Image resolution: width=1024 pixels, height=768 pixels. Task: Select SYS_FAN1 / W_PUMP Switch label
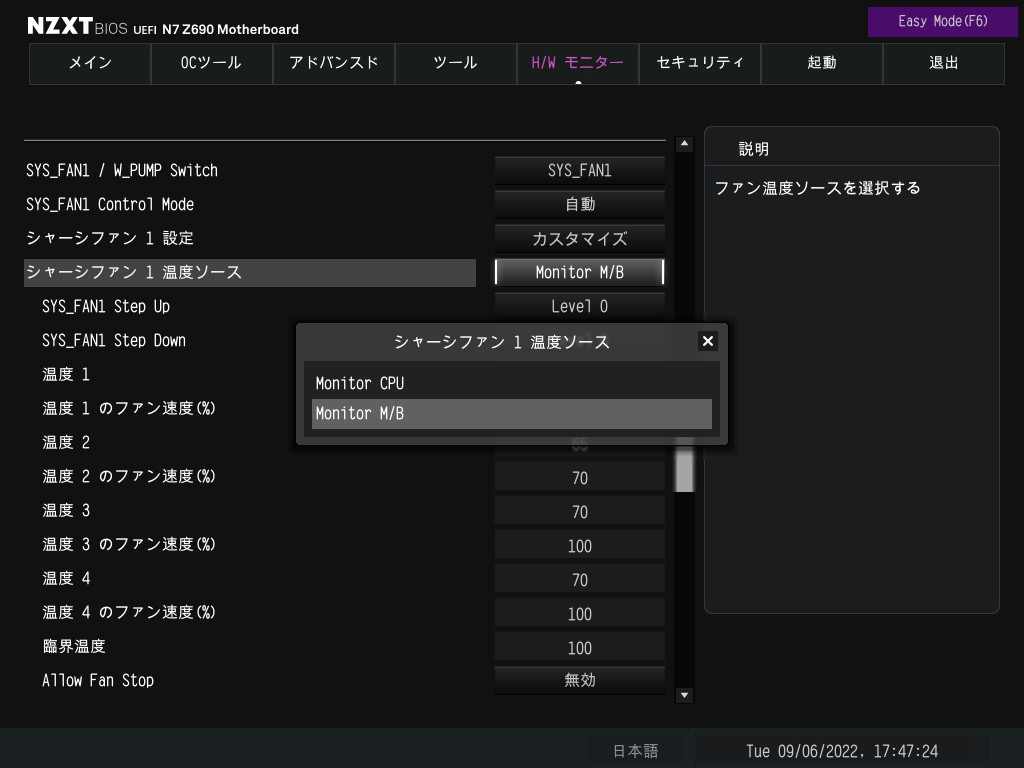pyautogui.click(x=122, y=170)
